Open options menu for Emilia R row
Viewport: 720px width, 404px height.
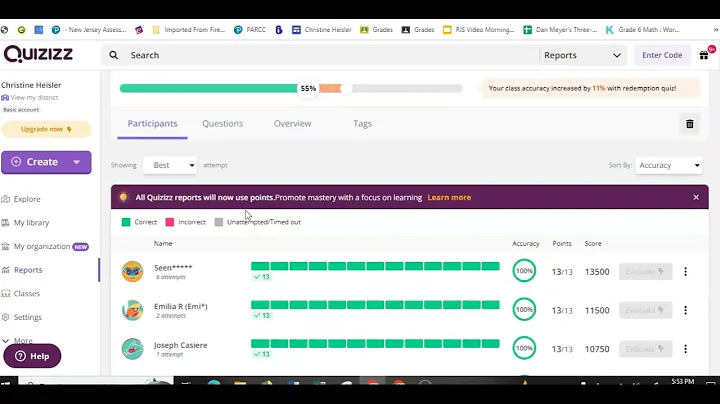[686, 310]
